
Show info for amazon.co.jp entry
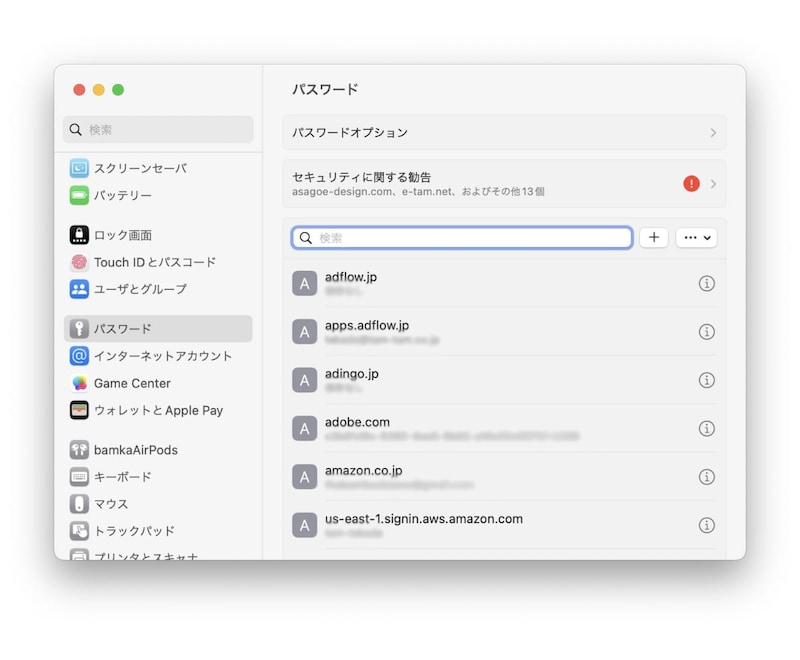pyautogui.click(x=708, y=477)
